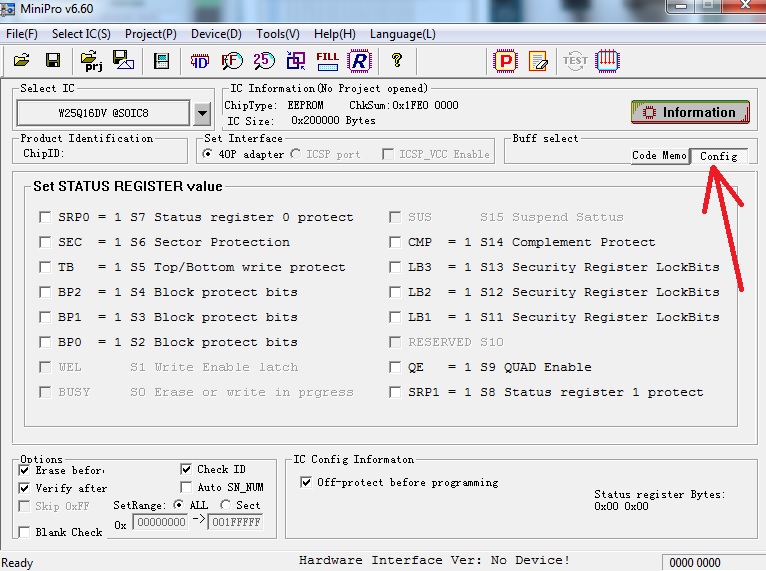Click the 25 flash detect icon
This screenshot has height=571, width=766.
coord(264,61)
